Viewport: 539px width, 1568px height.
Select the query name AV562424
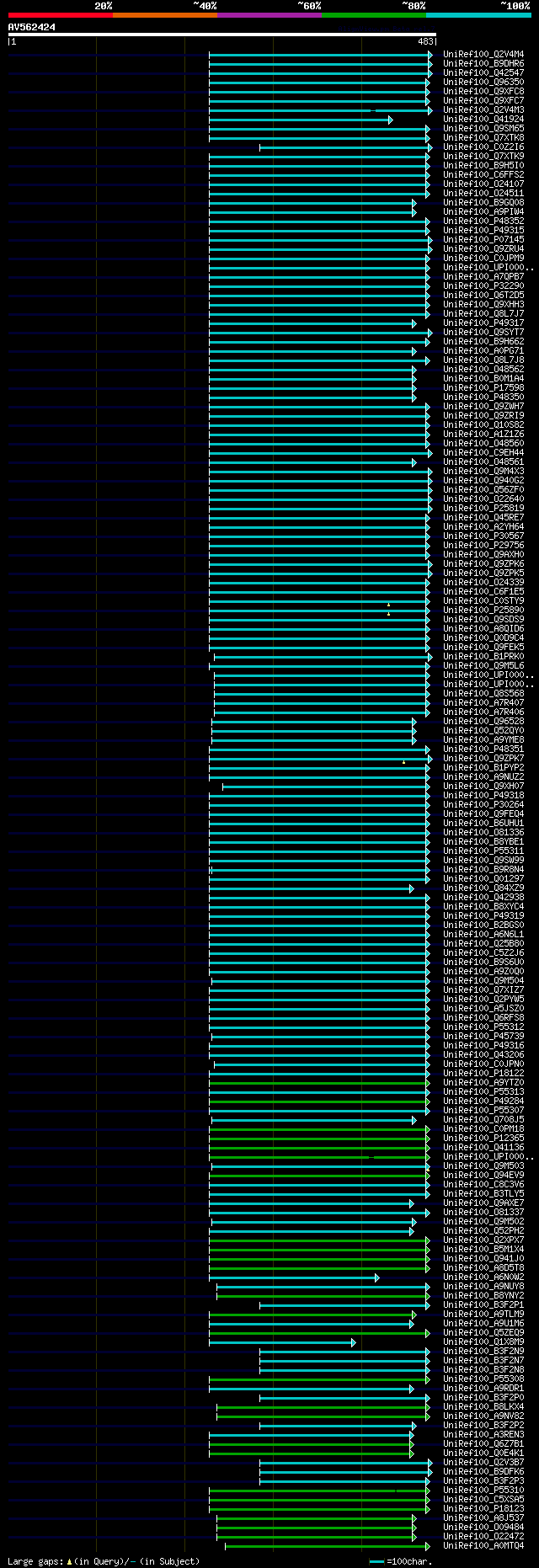pyautogui.click(x=32, y=27)
